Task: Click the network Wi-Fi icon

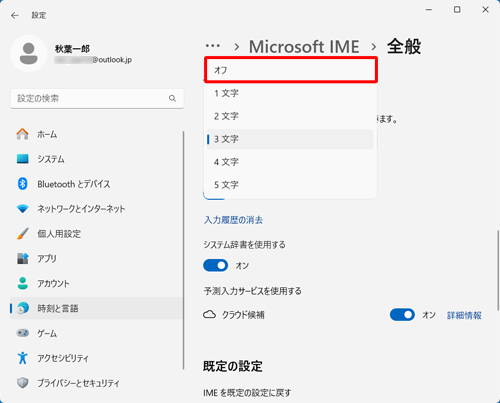Action: point(22,209)
